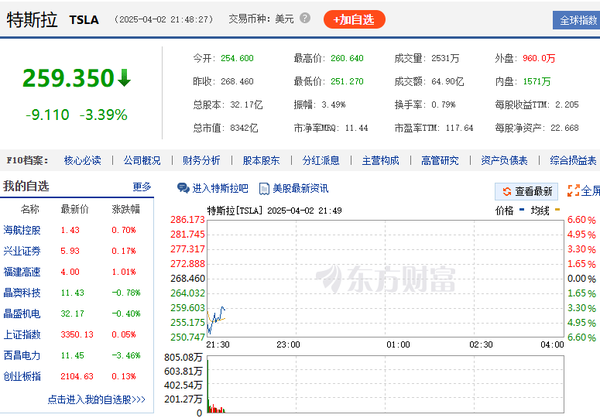Open 兴业证券 in watchlist

pos(22,251)
